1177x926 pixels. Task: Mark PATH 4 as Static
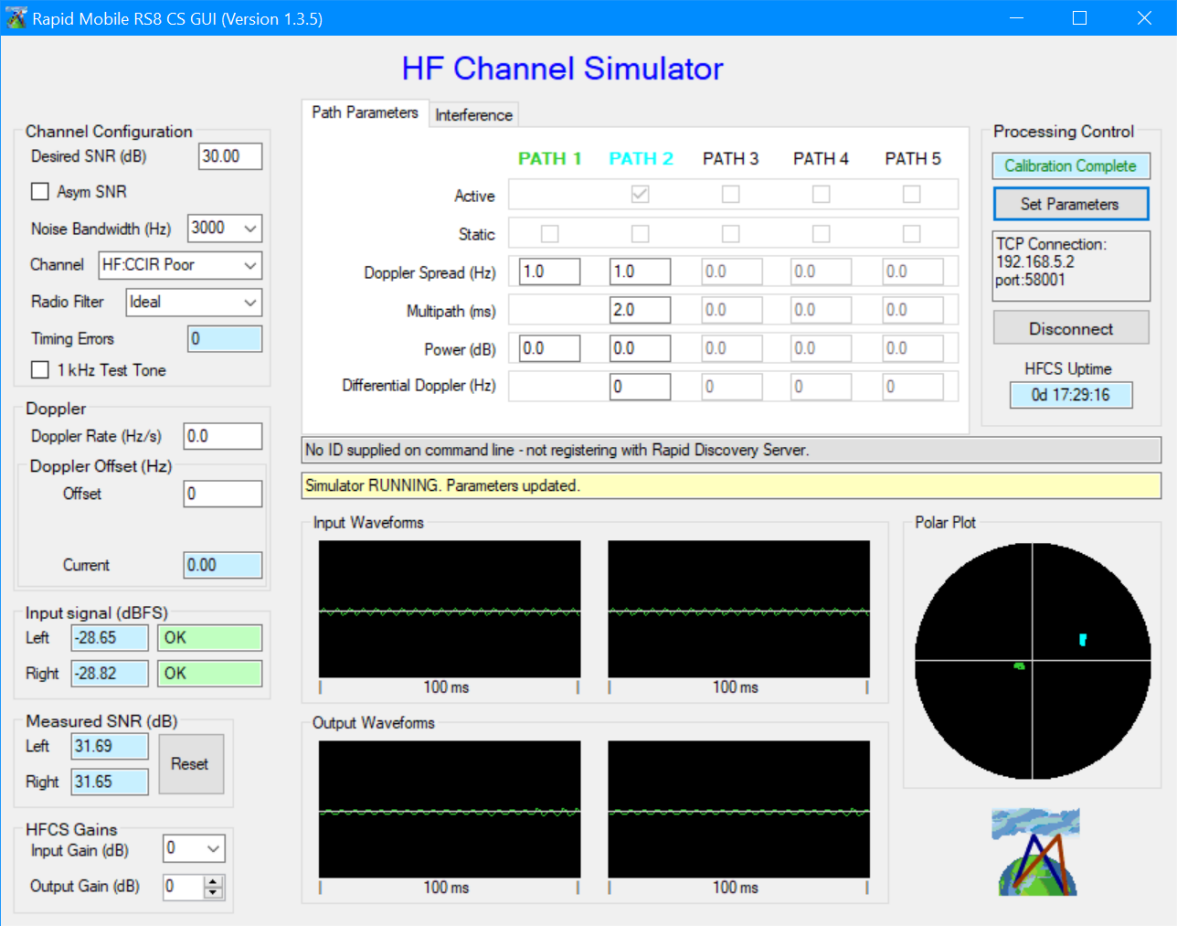coord(821,233)
